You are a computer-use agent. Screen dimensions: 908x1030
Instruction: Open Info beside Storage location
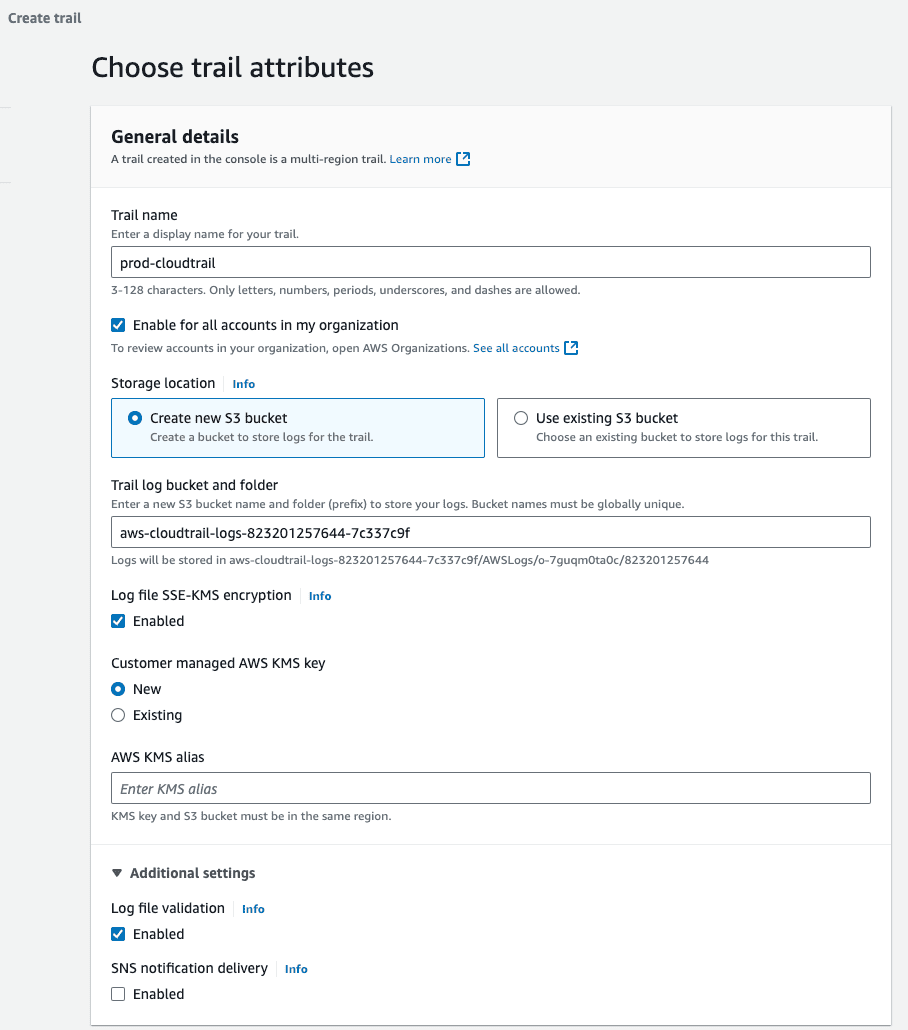[243, 383]
